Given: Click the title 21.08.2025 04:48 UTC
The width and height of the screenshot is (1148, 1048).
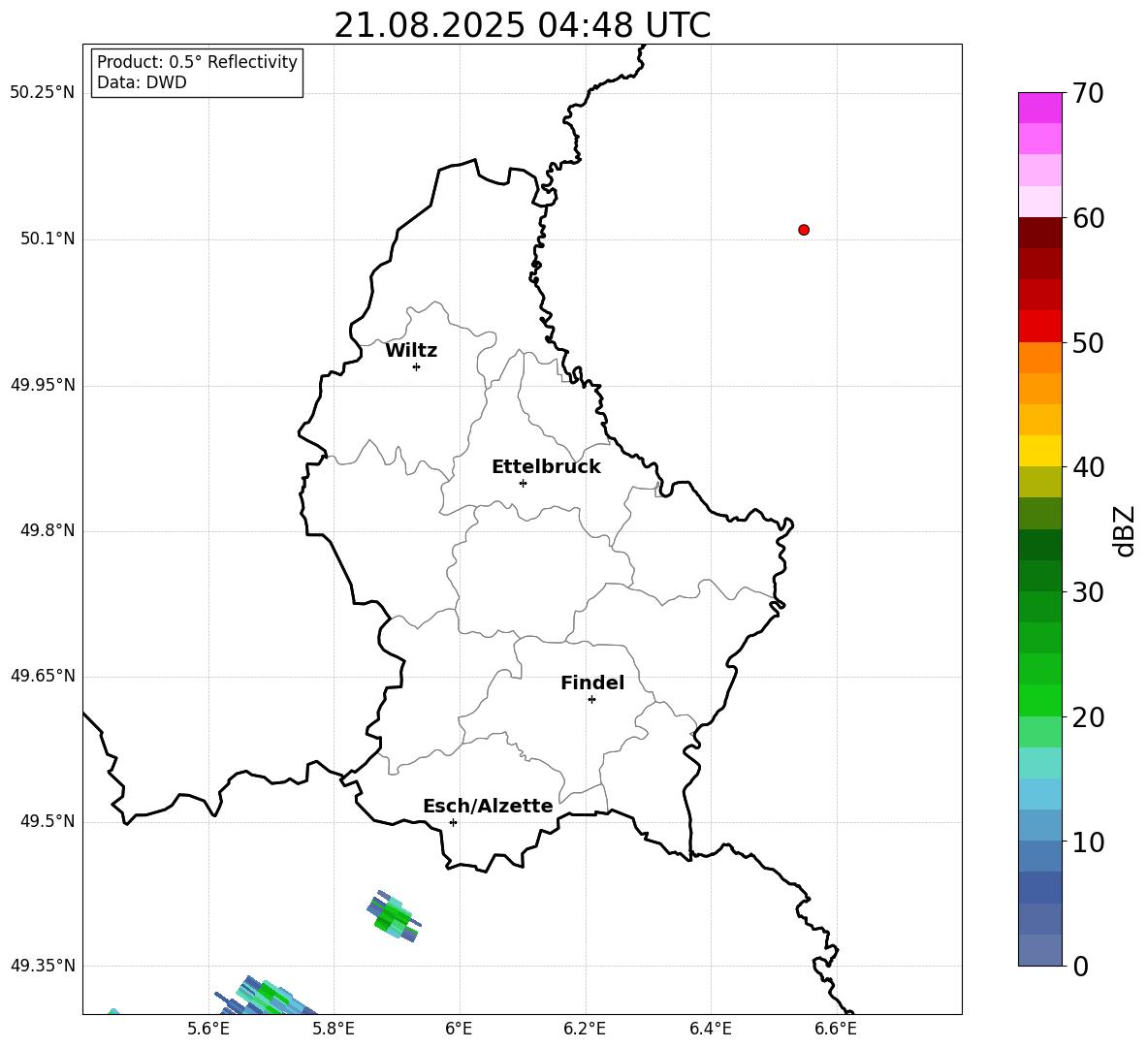Looking at the screenshot, I should pyautogui.click(x=522, y=25).
